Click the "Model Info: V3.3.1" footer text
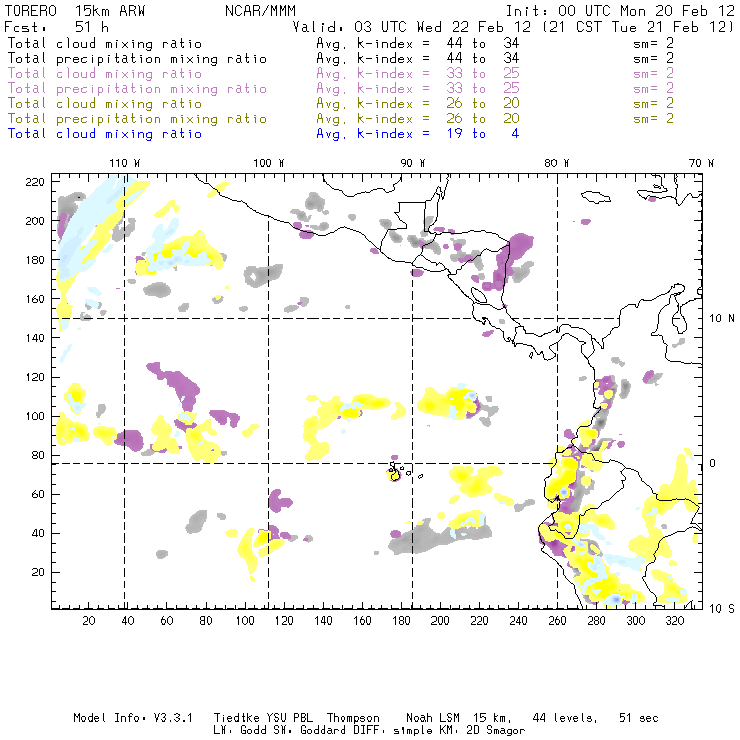Viewport: 740px width, 740px height. [x=133, y=718]
